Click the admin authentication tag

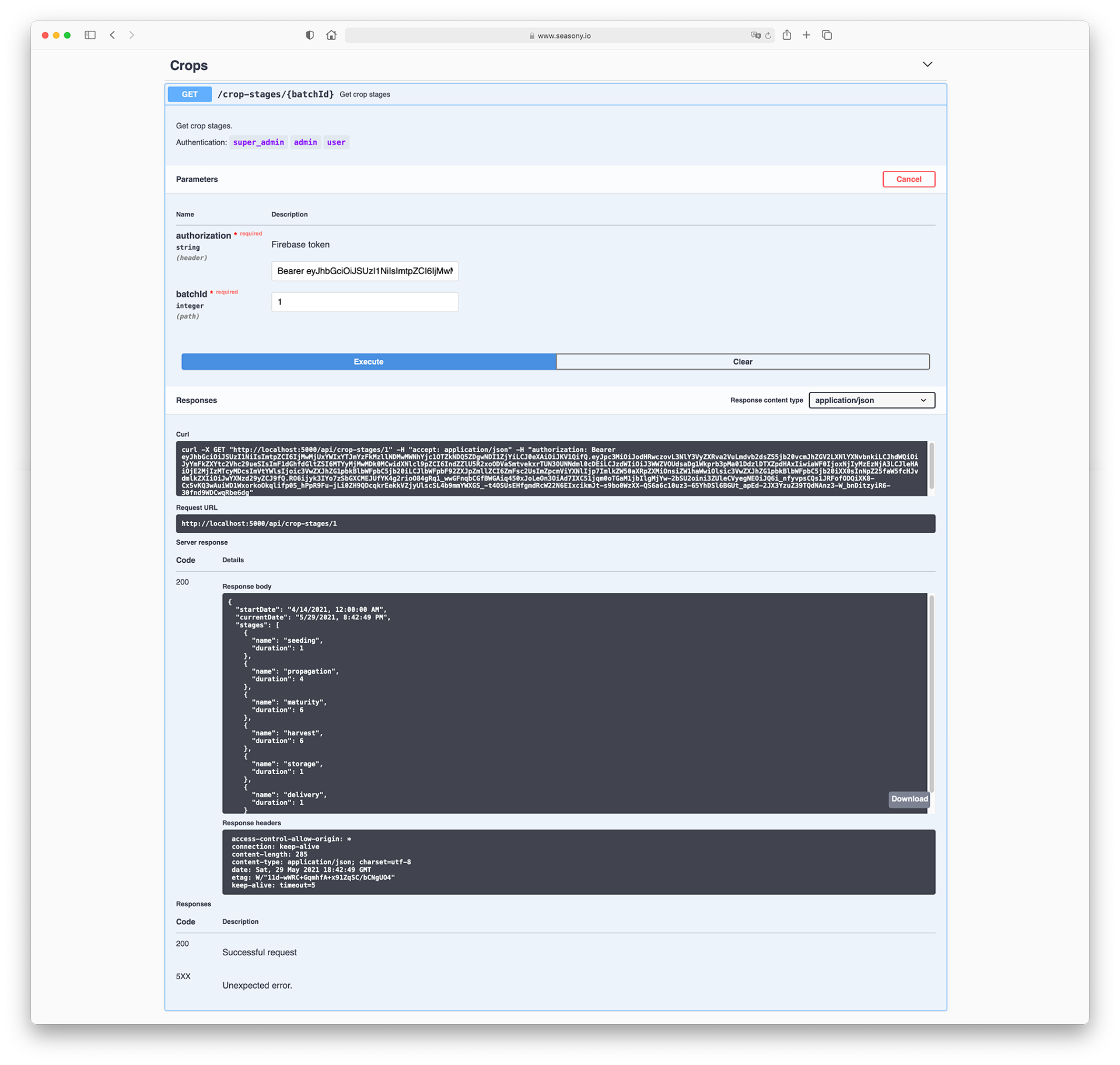tap(305, 142)
